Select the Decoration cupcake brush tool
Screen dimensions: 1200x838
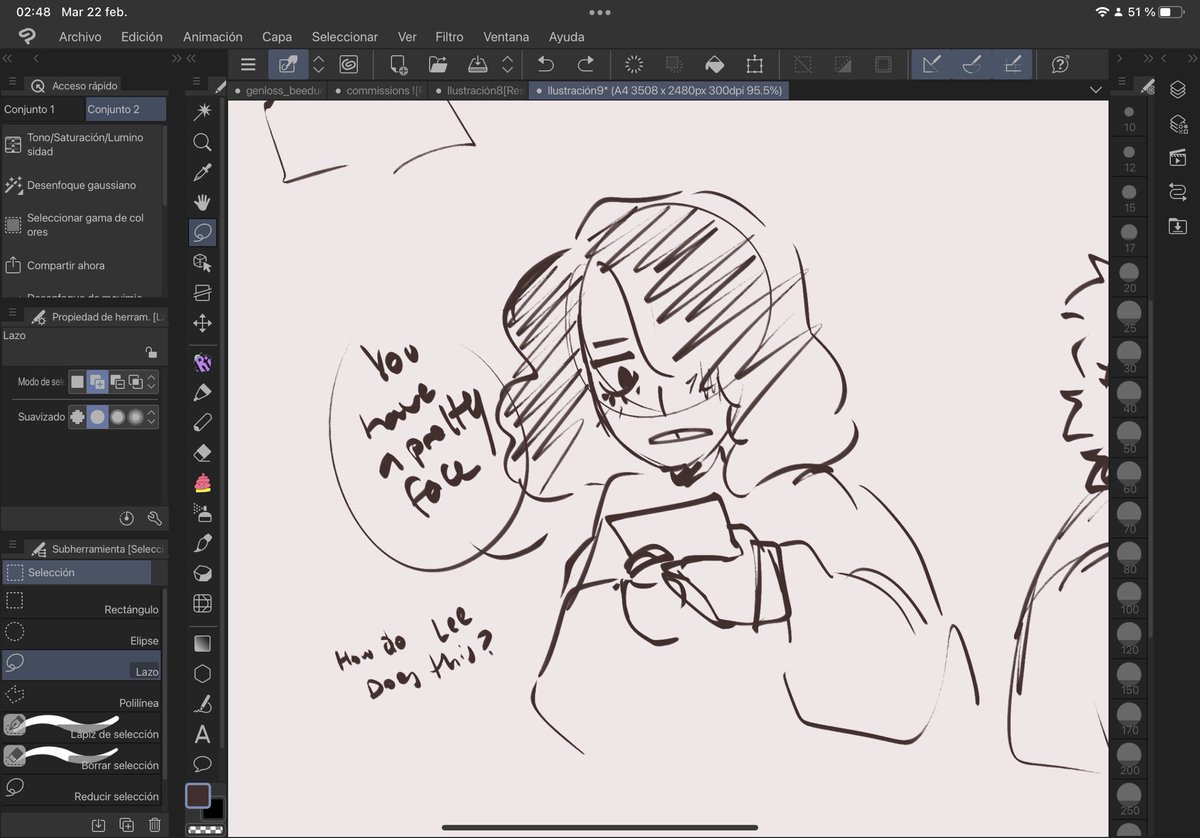point(203,483)
